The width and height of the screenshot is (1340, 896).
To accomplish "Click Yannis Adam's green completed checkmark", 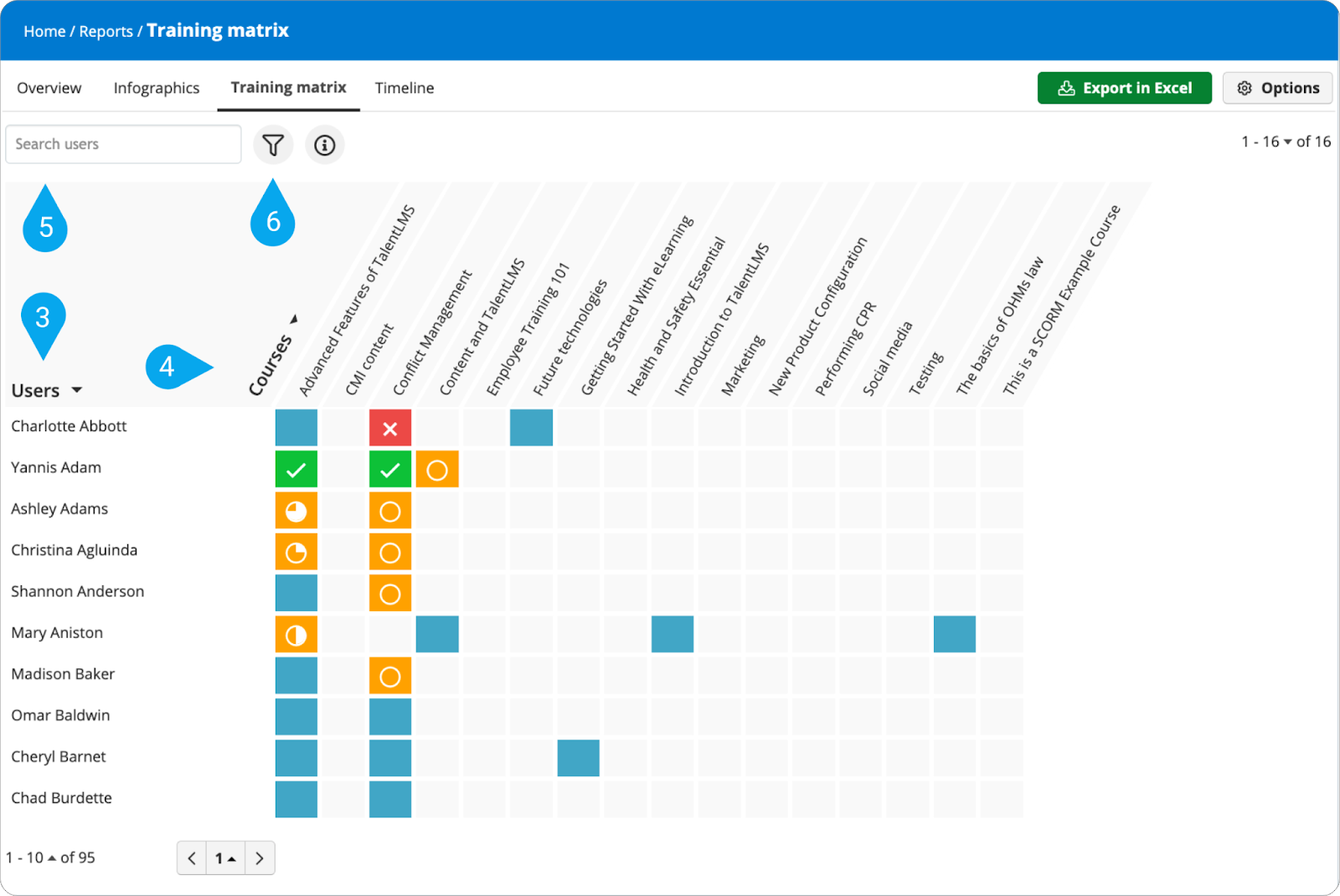I will (296, 469).
